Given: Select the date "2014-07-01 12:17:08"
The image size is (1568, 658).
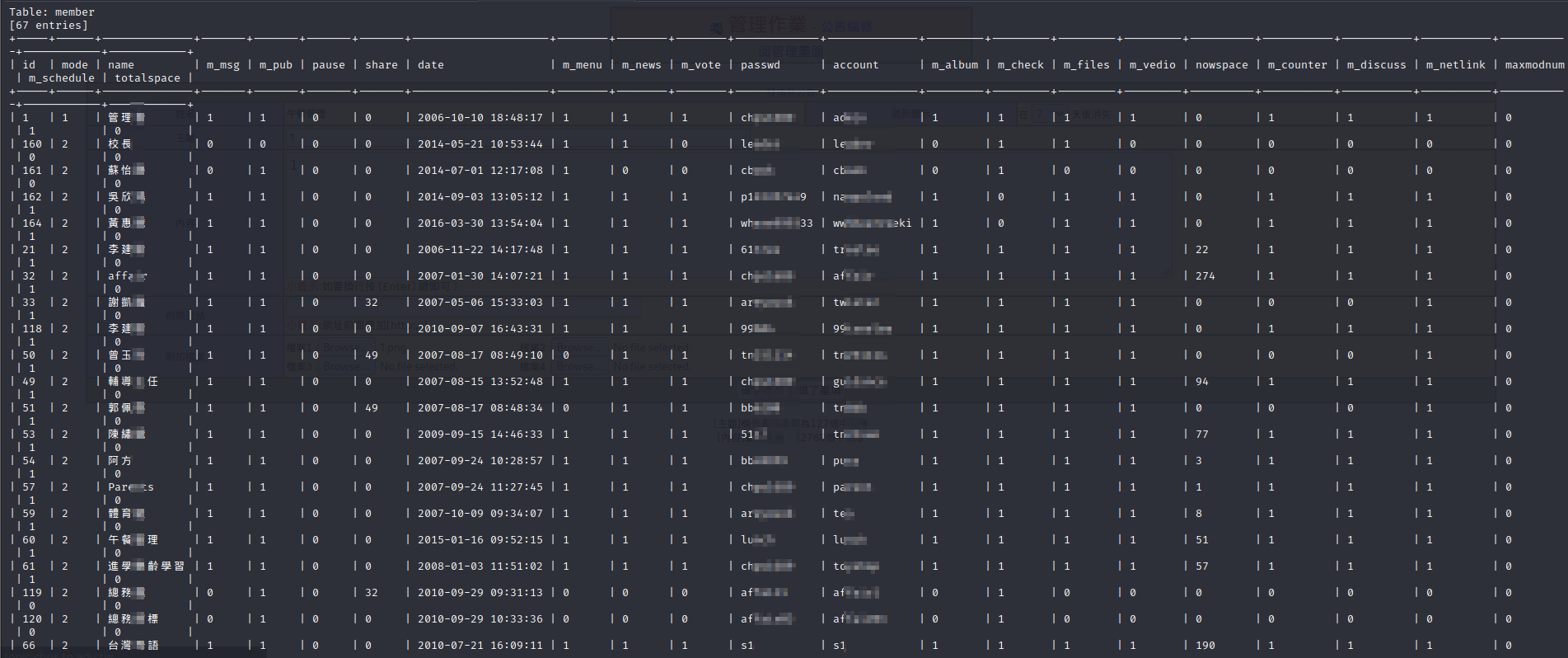Looking at the screenshot, I should 480,171.
